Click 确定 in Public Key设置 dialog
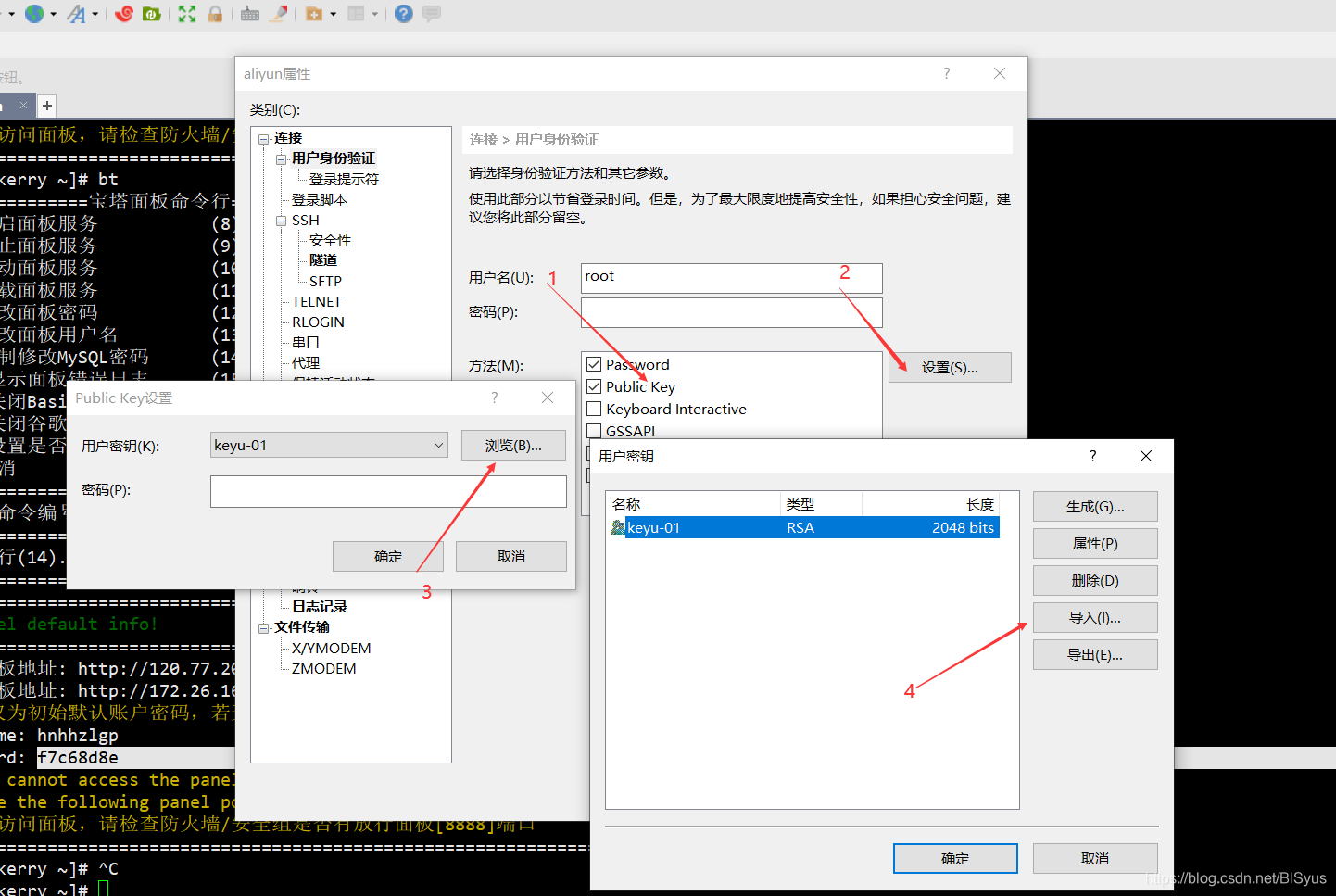This screenshot has width=1336, height=896. click(x=388, y=556)
